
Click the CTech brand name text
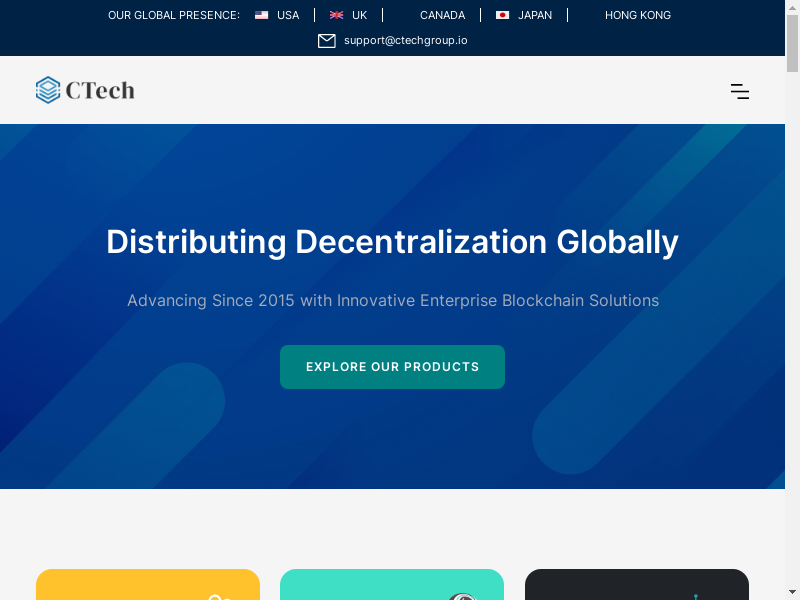100,90
